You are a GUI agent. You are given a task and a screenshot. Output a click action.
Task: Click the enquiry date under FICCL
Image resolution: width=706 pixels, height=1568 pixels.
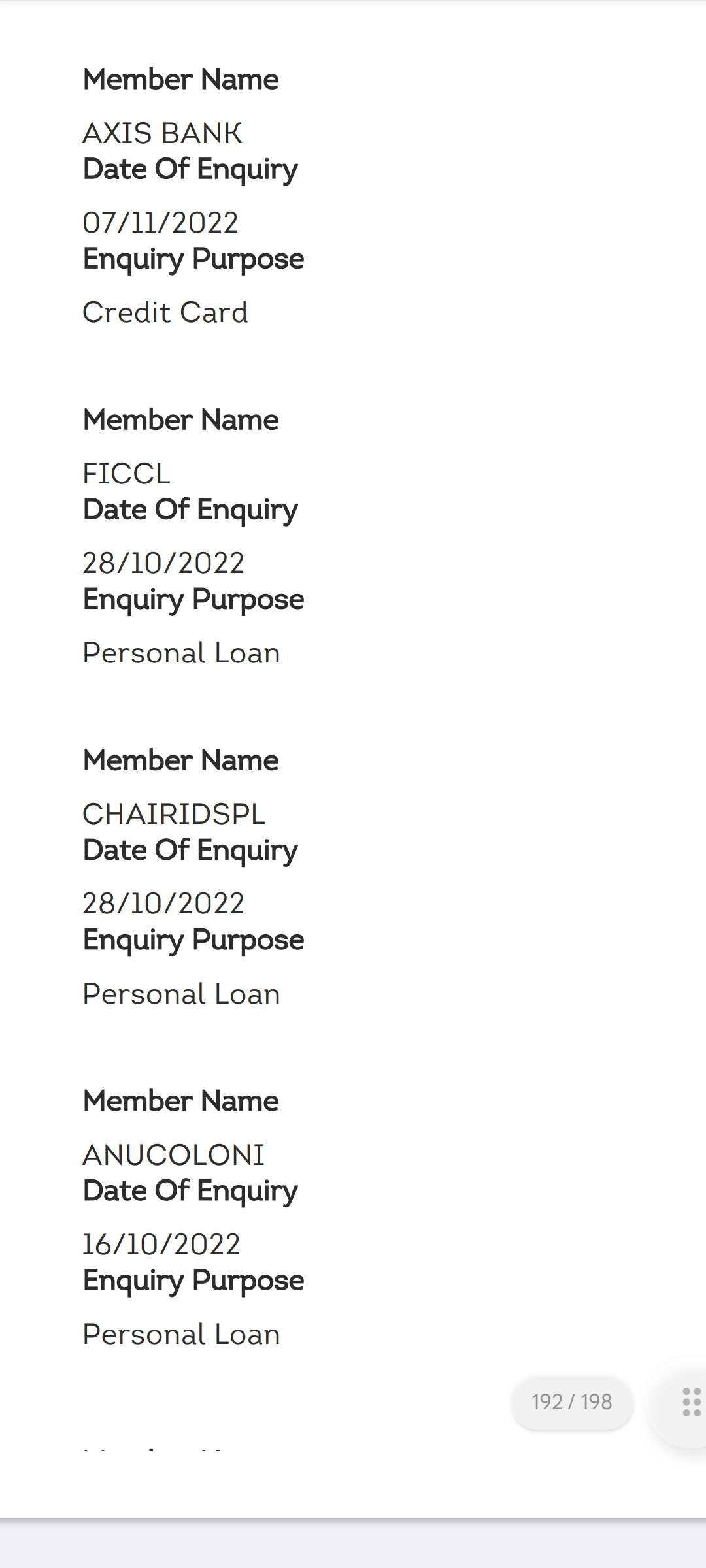pos(163,563)
